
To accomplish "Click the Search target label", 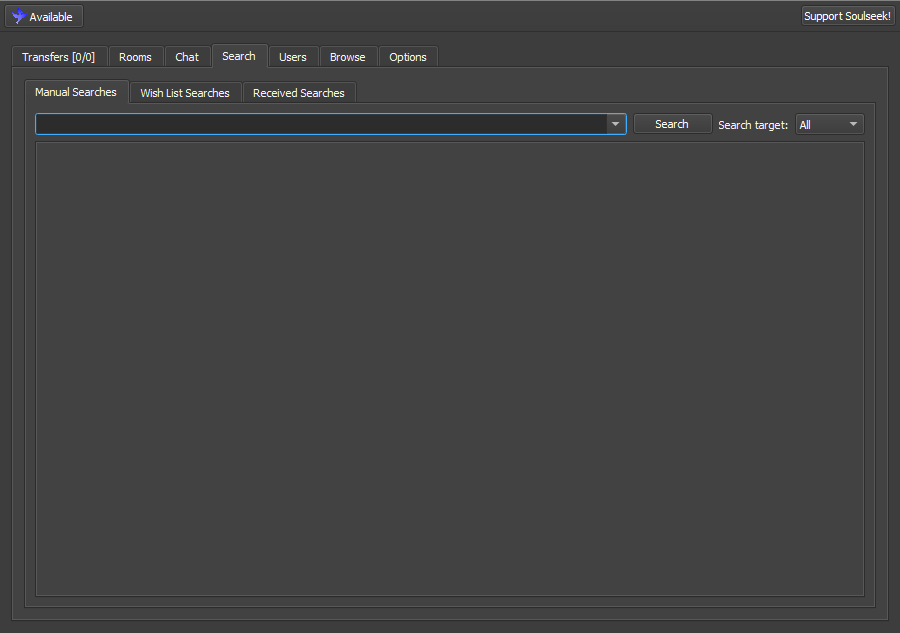I will coord(753,125).
